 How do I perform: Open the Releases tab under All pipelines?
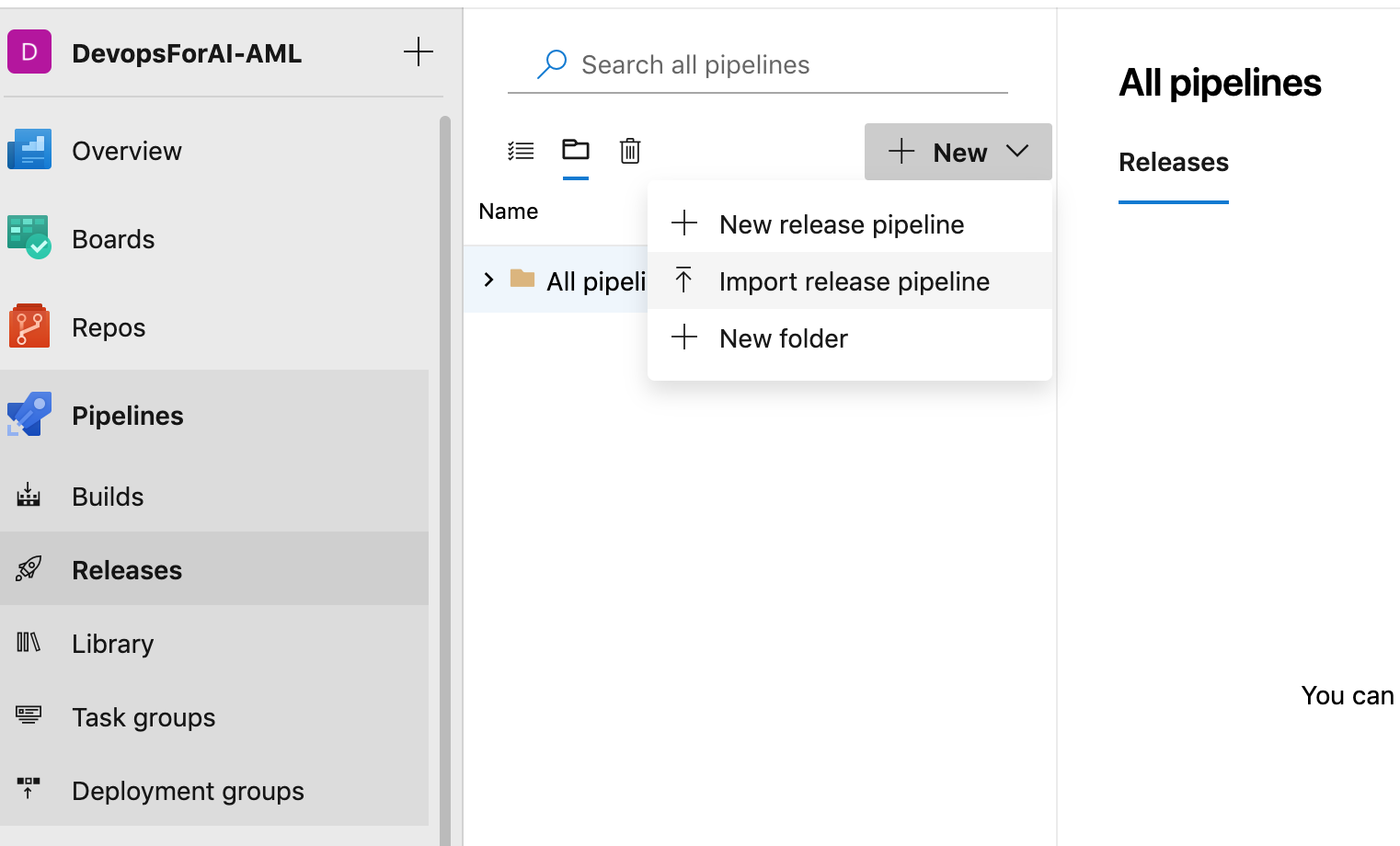click(1174, 163)
